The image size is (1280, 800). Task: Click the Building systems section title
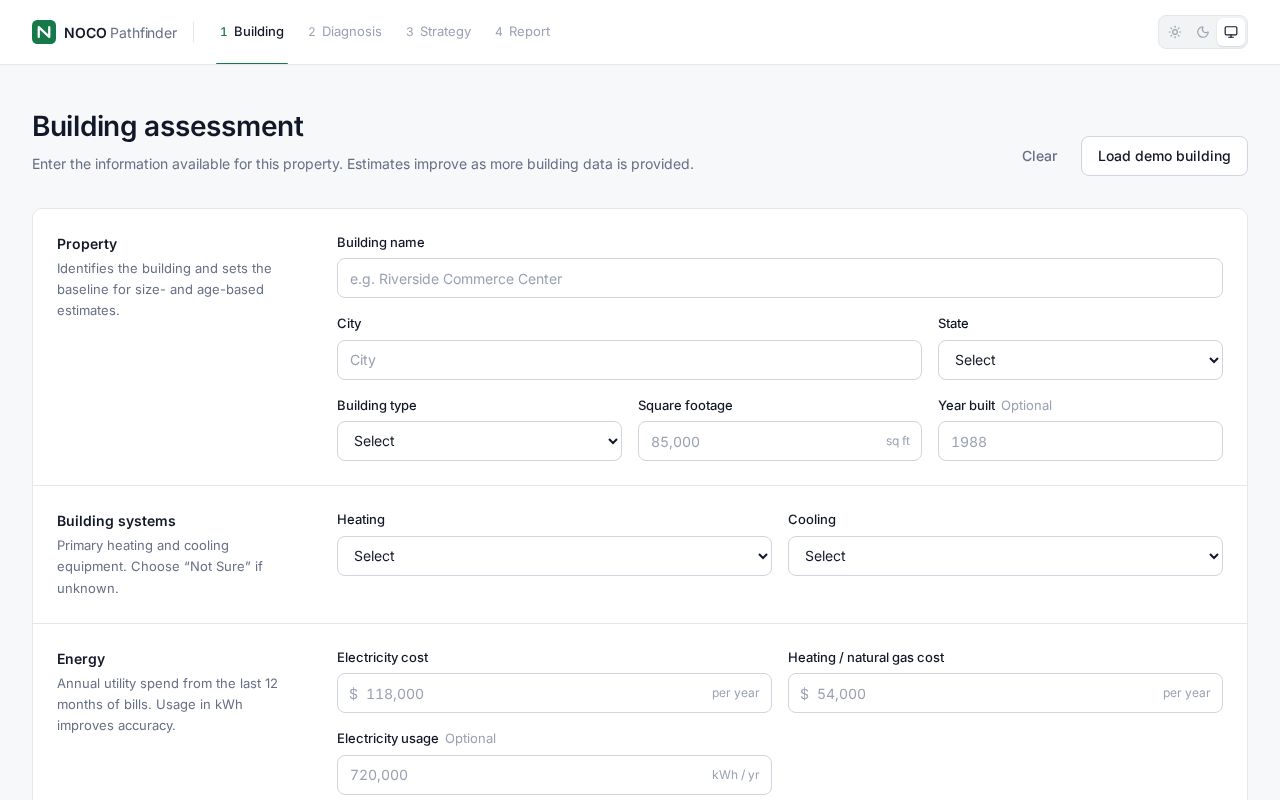pyautogui.click(x=116, y=521)
